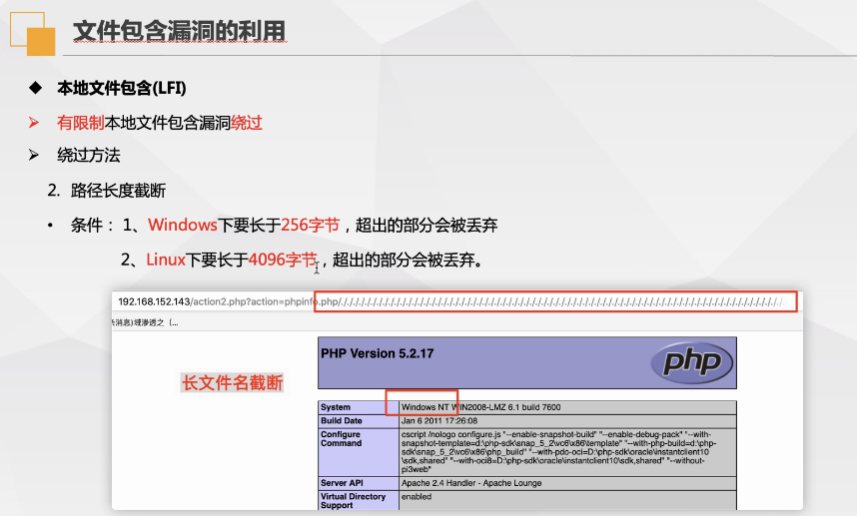Image resolution: width=857 pixels, height=516 pixels.
Task: Click the value enabled in the table
Action: pos(416,496)
